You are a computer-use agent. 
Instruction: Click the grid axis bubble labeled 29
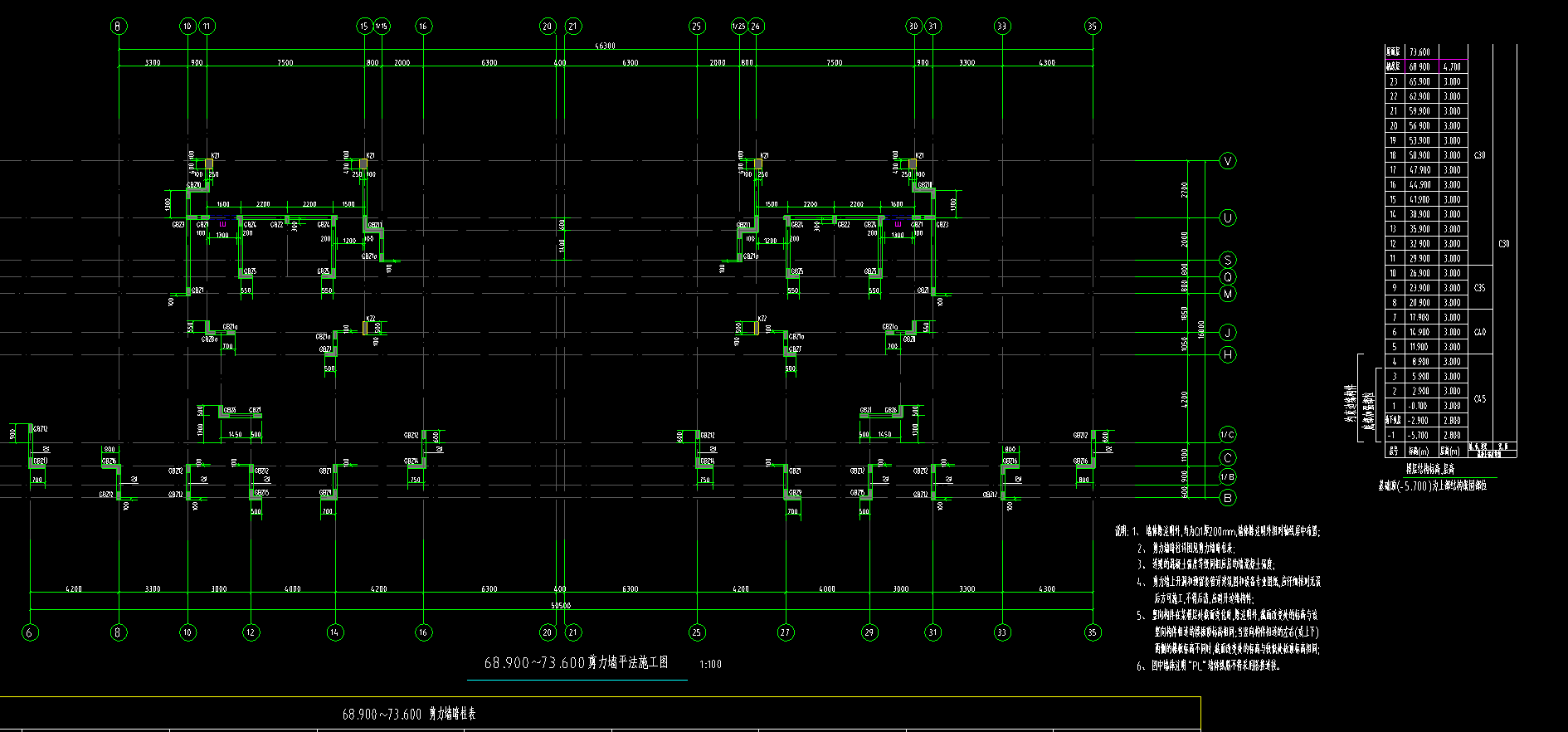[869, 632]
